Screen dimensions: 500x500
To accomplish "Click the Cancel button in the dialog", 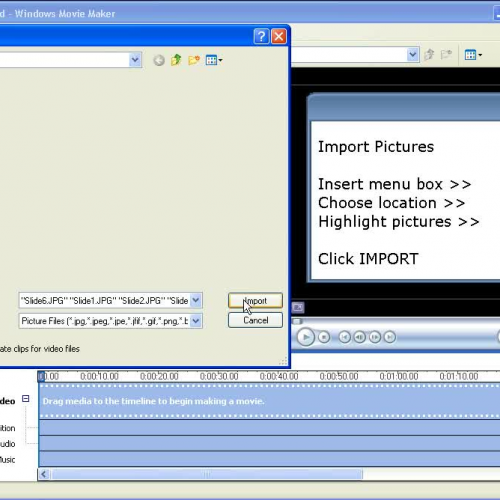I will point(255,320).
